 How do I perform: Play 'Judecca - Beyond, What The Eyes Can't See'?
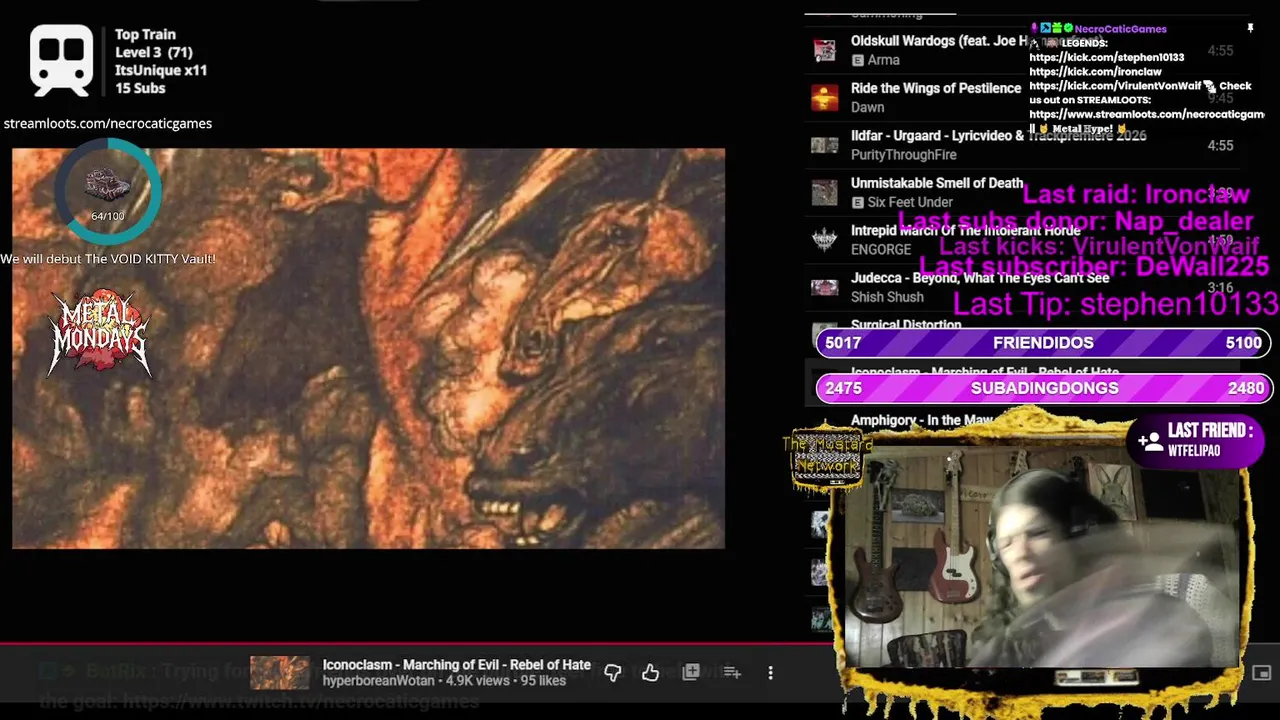[x=1020, y=287]
